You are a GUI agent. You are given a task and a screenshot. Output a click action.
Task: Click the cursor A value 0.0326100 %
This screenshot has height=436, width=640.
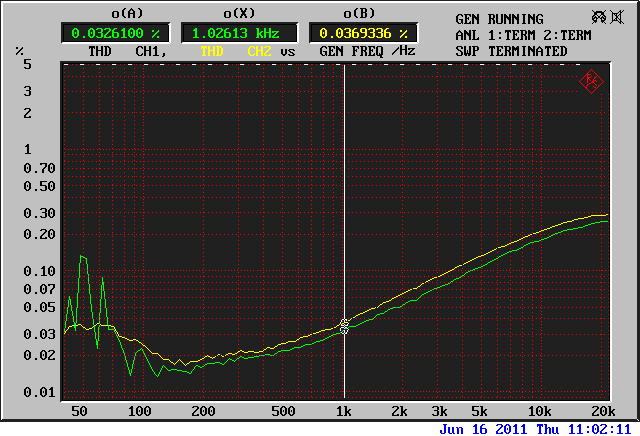[116, 33]
